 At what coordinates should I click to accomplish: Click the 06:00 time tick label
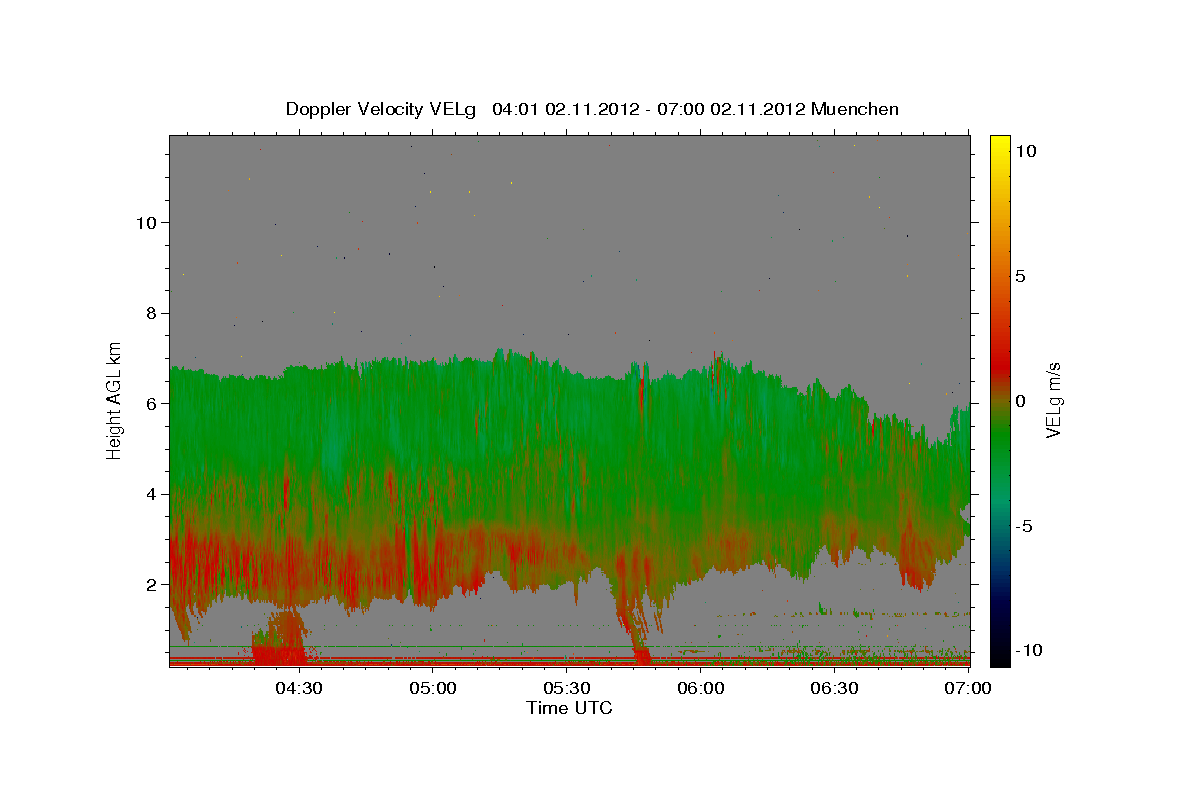tap(700, 688)
